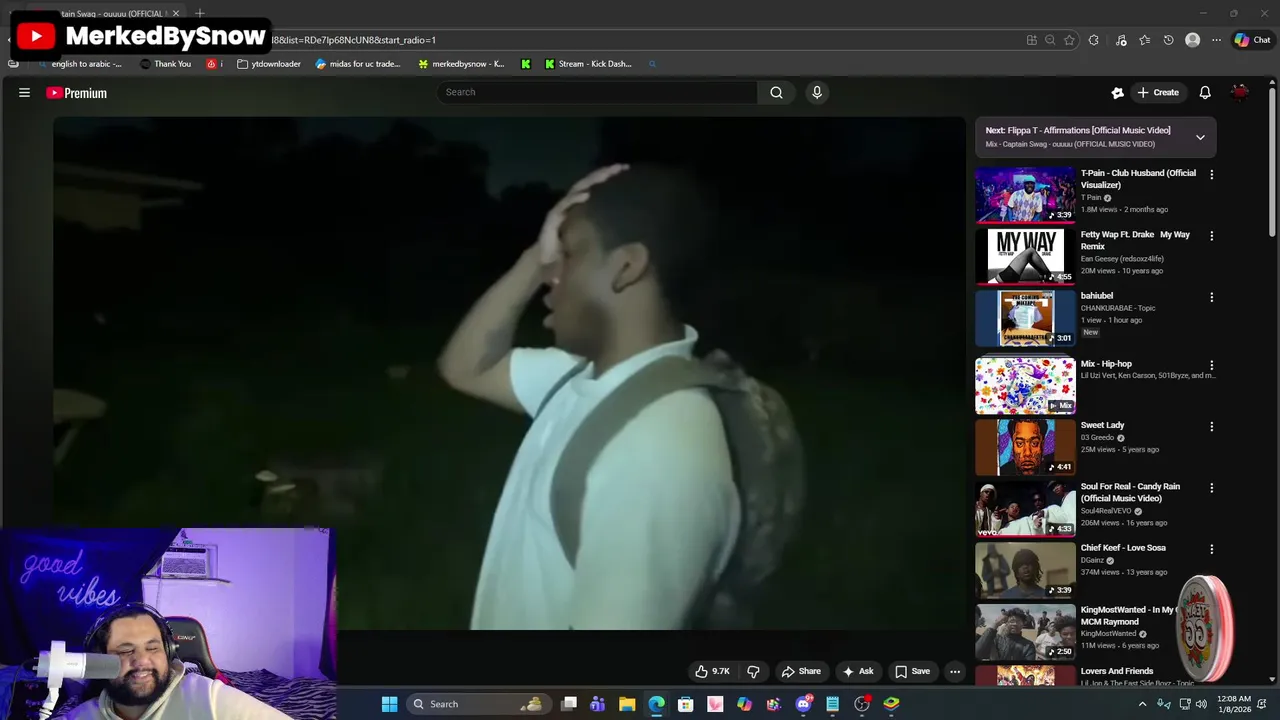Open YouTube notifications bell

(x=1205, y=92)
